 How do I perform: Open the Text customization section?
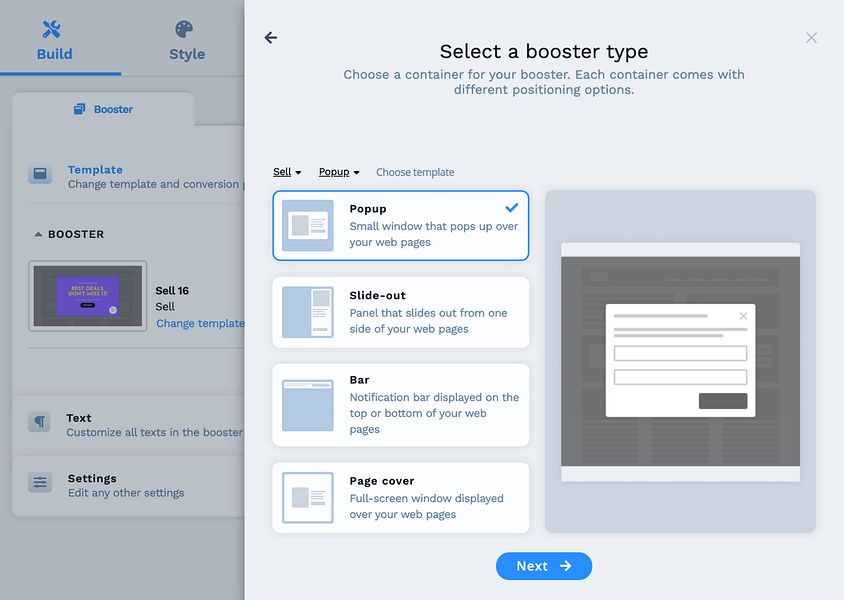pos(128,425)
